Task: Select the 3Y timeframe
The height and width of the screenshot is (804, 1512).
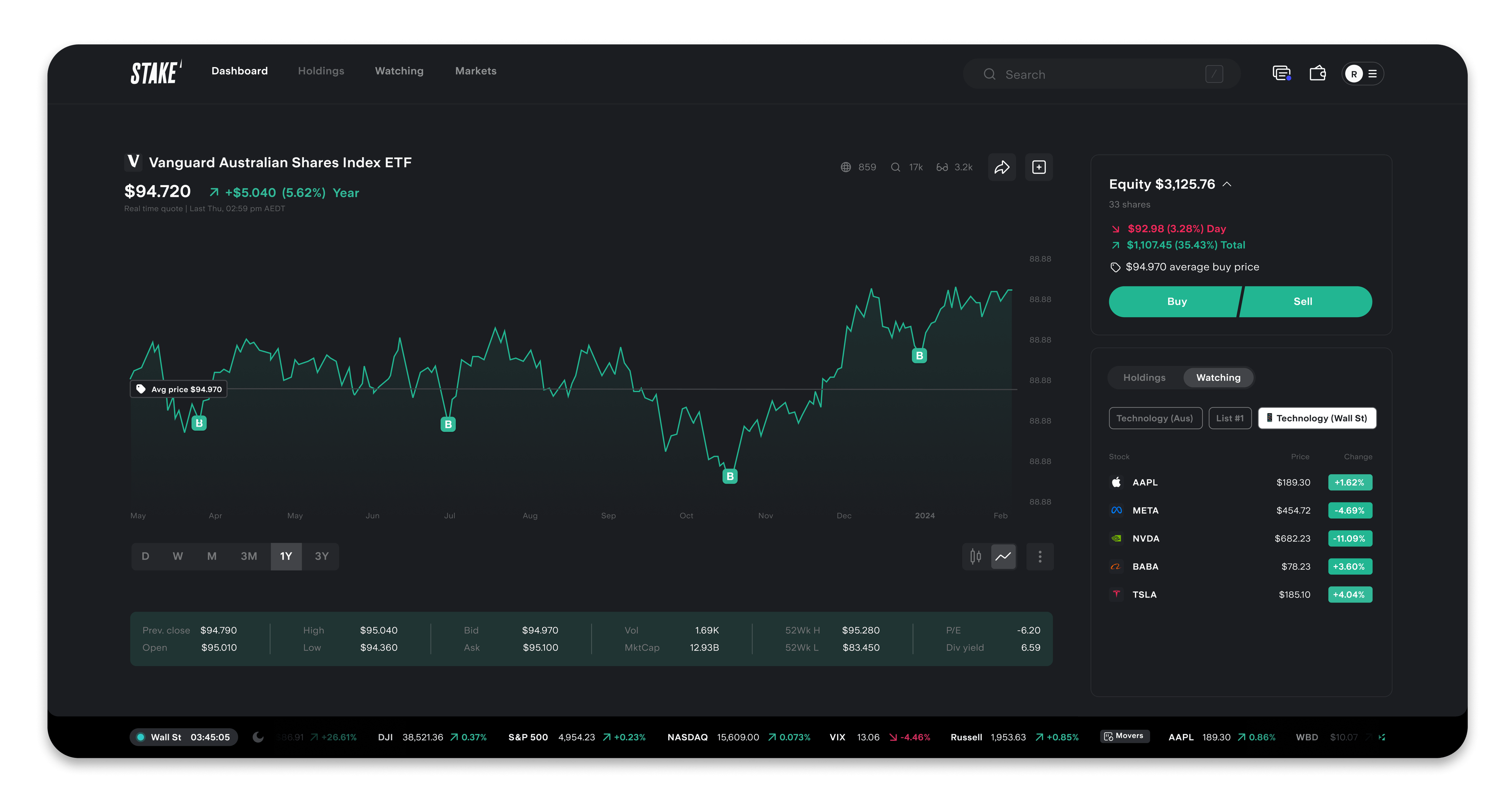Action: (x=322, y=556)
